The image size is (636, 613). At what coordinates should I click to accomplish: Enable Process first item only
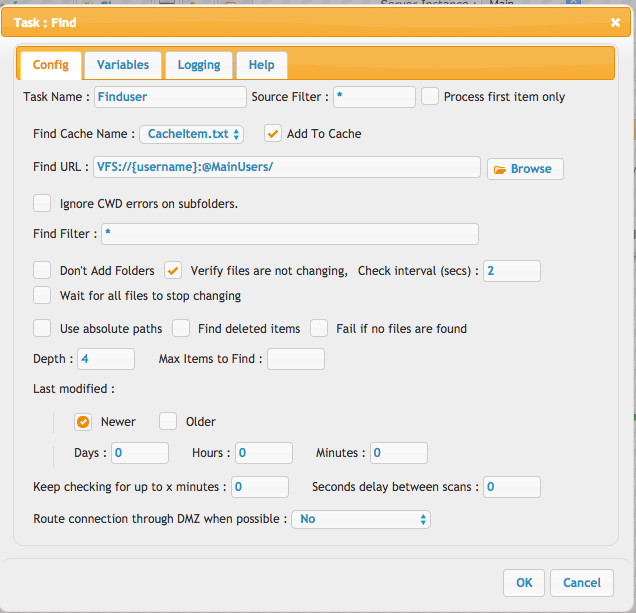pyautogui.click(x=430, y=97)
